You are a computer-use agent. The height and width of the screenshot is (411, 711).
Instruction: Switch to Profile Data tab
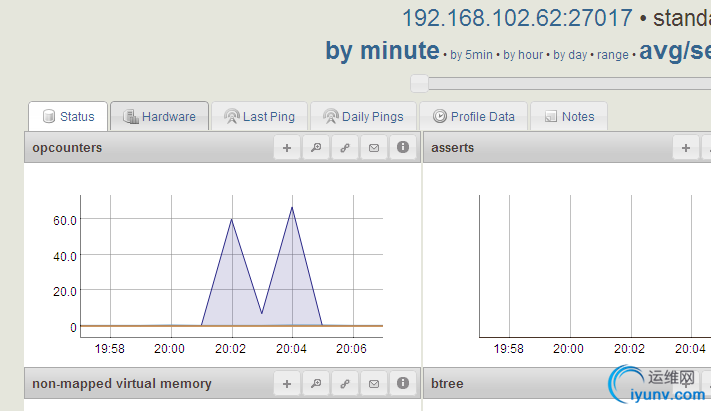[473, 117]
